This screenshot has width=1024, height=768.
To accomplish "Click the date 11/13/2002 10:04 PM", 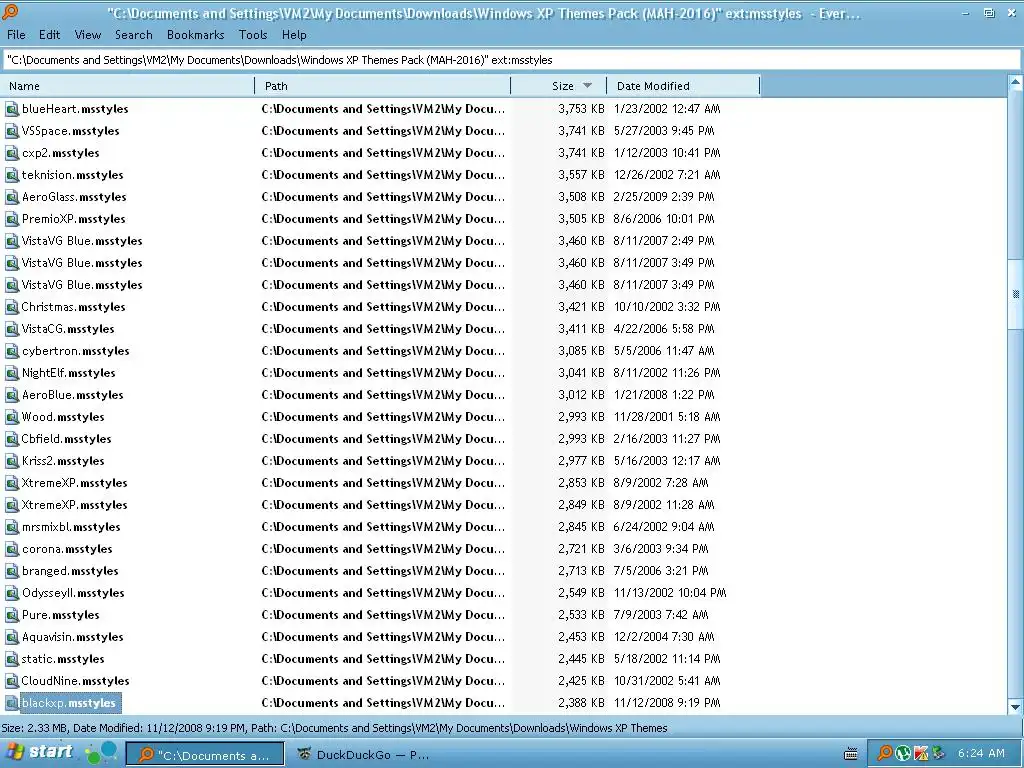I will pyautogui.click(x=670, y=593).
